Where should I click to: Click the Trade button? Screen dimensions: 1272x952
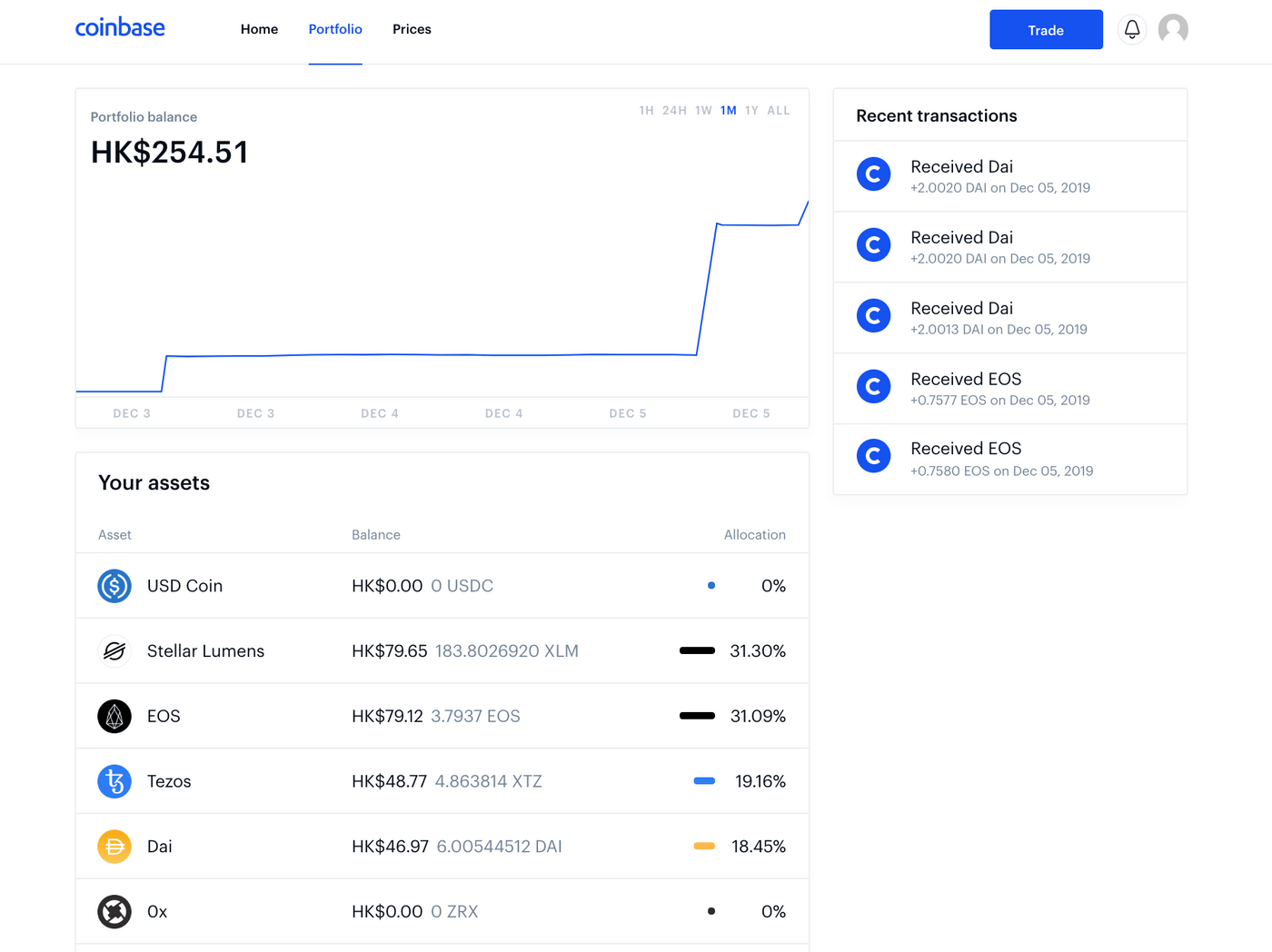[x=1046, y=29]
